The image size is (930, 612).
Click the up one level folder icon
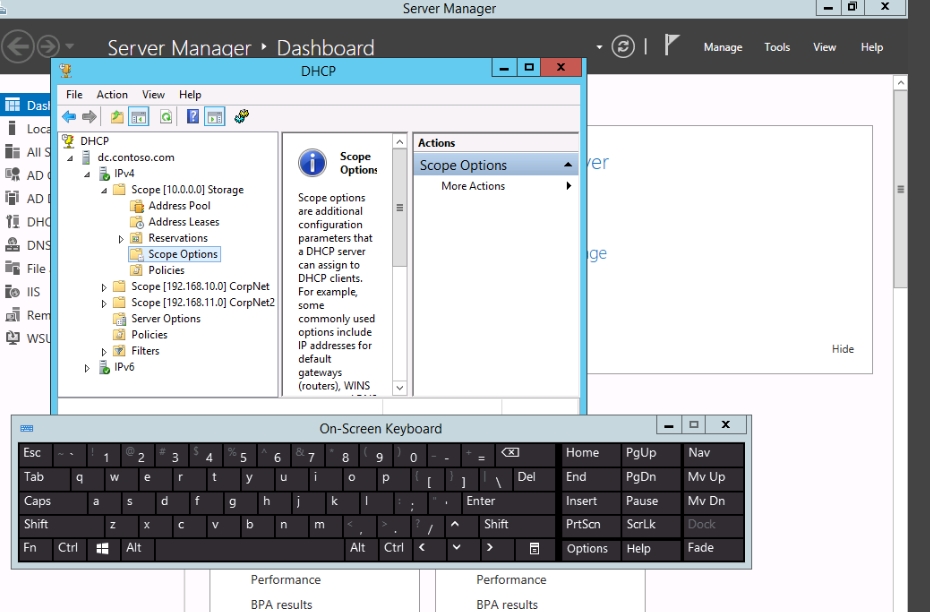pos(117,117)
